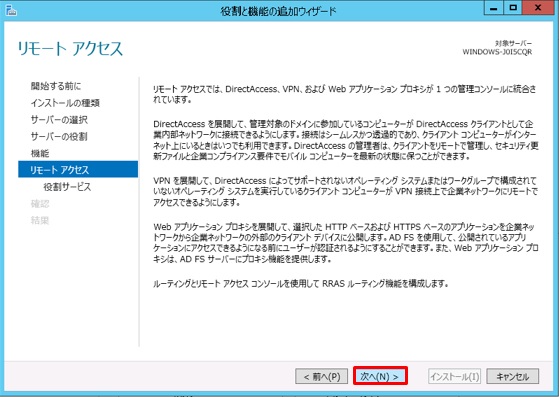Click the server name WINDOWS-J0I5CQR
Viewport: 559px width, 397px height.
[x=497, y=52]
